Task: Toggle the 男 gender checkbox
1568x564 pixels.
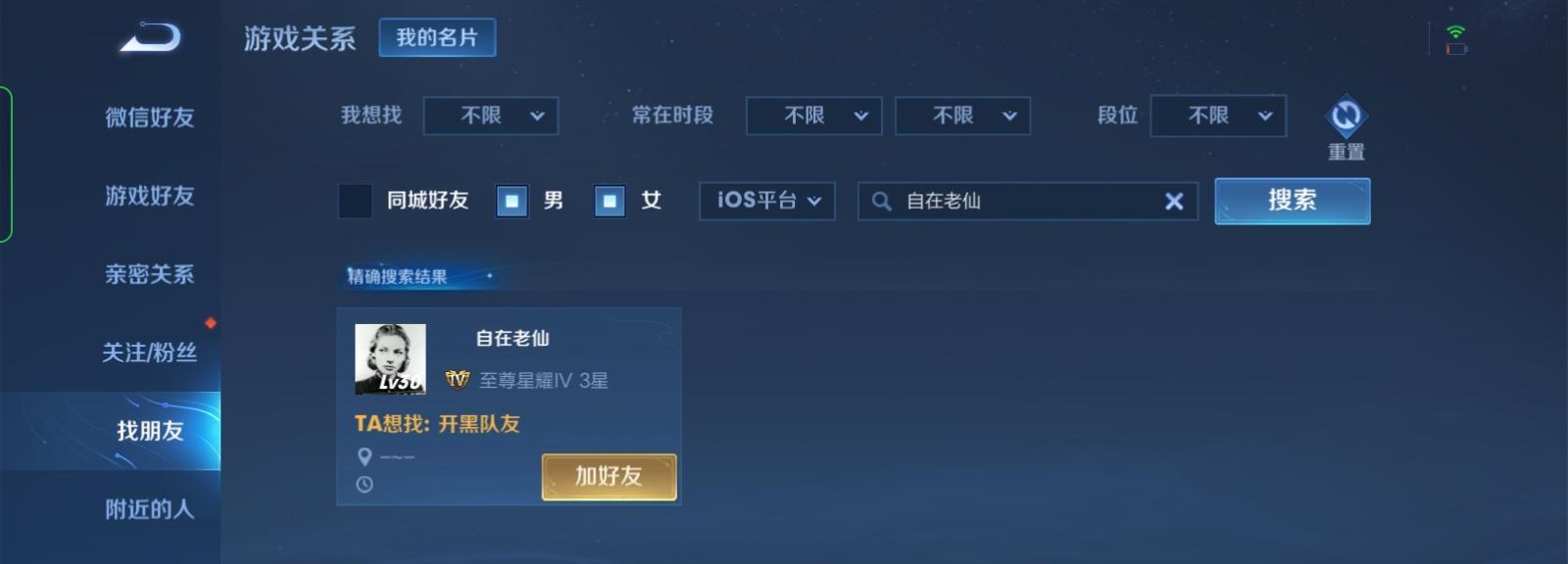Action: [x=512, y=201]
